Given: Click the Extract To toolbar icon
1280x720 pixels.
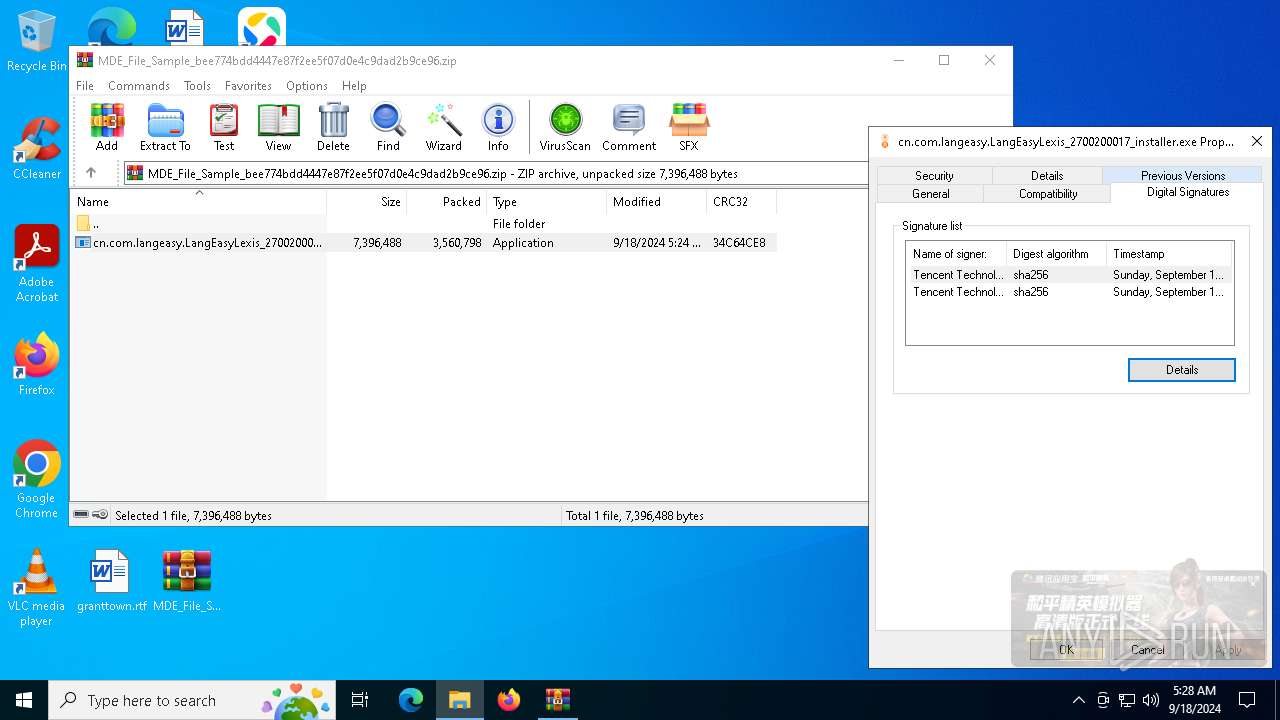Looking at the screenshot, I should [165, 127].
